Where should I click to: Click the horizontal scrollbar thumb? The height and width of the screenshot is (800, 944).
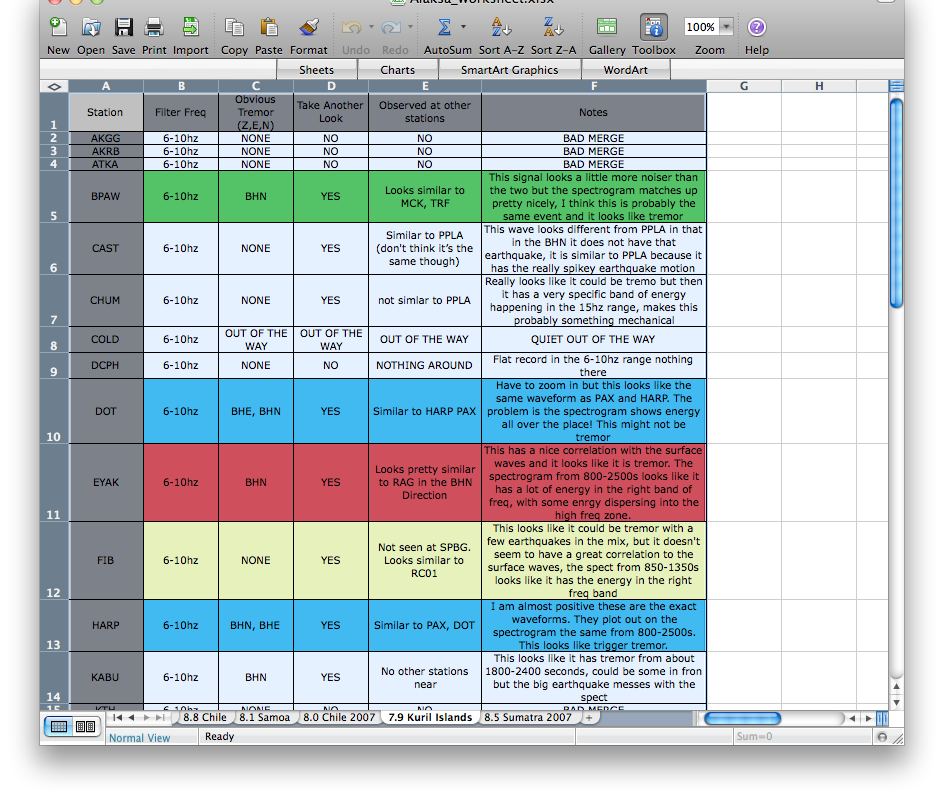pyautogui.click(x=742, y=718)
